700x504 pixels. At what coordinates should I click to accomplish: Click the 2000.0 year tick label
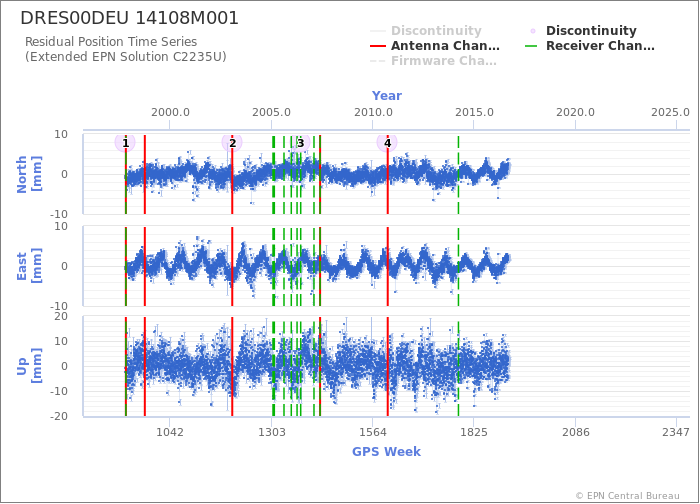tap(170, 112)
